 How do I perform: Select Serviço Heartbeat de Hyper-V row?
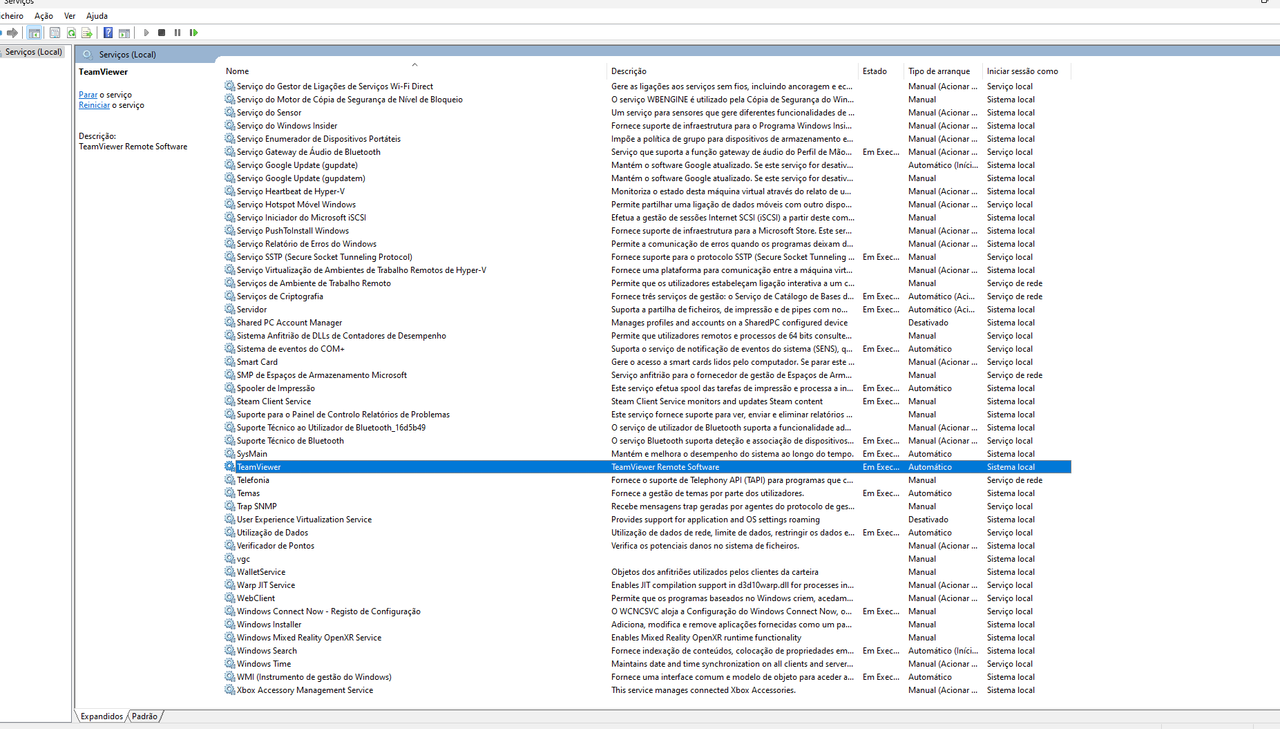647,191
